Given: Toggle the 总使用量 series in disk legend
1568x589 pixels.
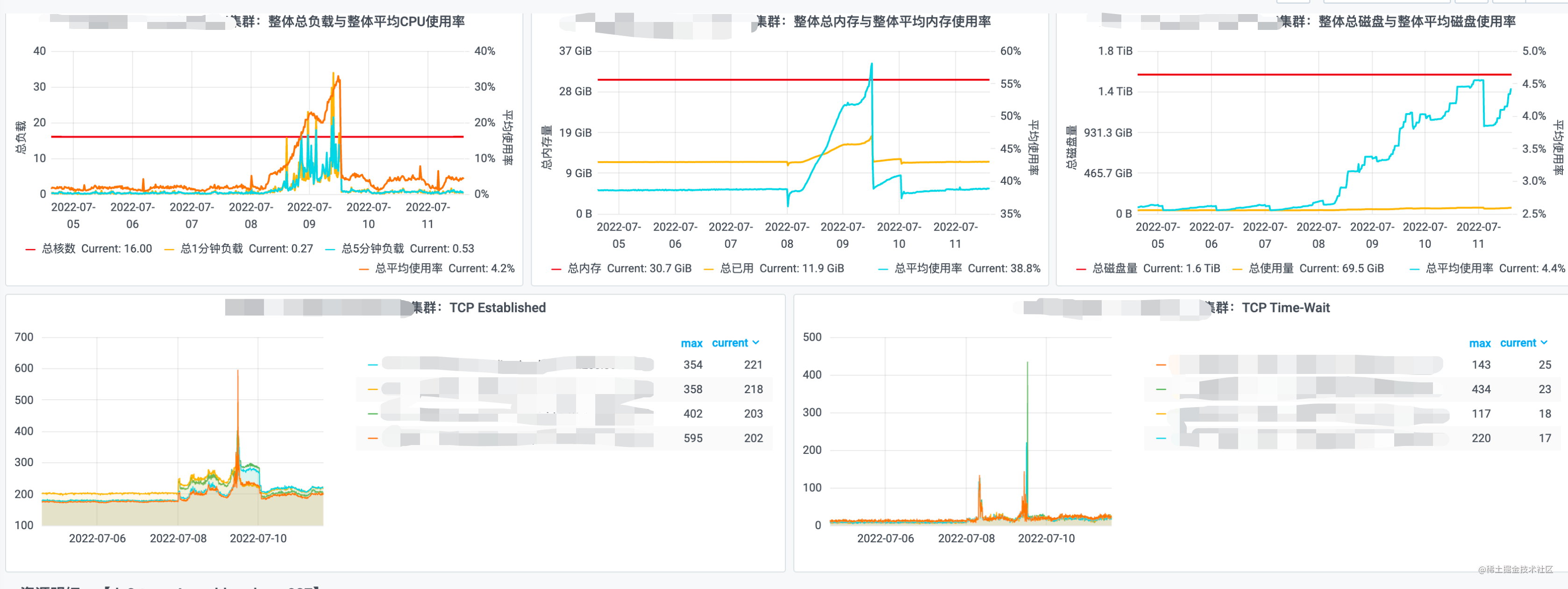Looking at the screenshot, I should click(1271, 268).
